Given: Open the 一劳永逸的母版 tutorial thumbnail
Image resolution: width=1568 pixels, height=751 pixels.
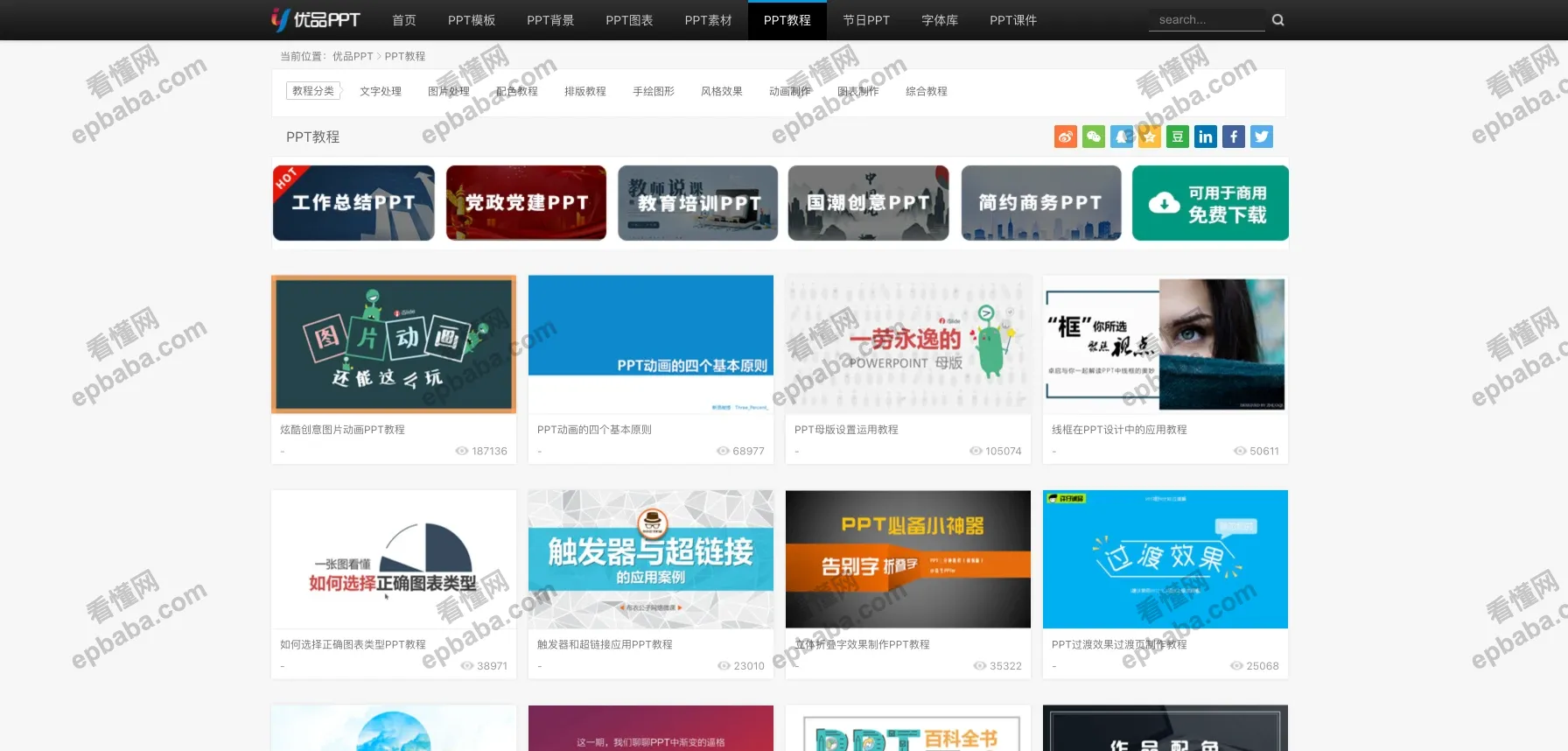Looking at the screenshot, I should pos(908,344).
